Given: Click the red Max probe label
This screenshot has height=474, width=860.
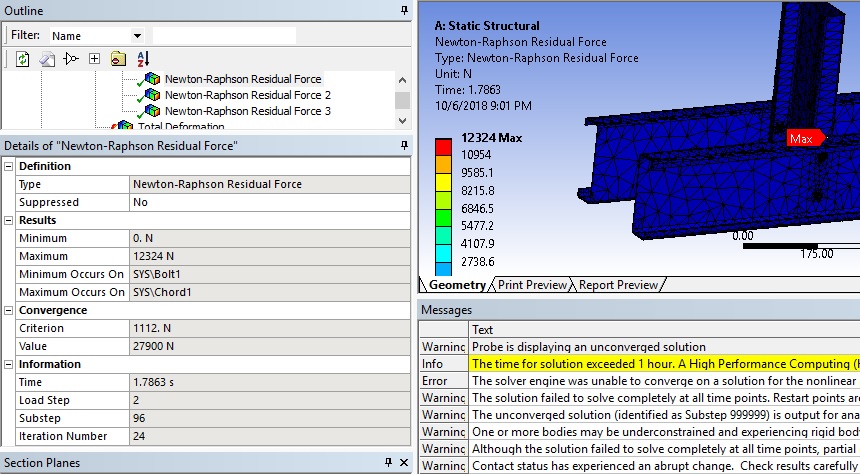Looking at the screenshot, I should (805, 139).
